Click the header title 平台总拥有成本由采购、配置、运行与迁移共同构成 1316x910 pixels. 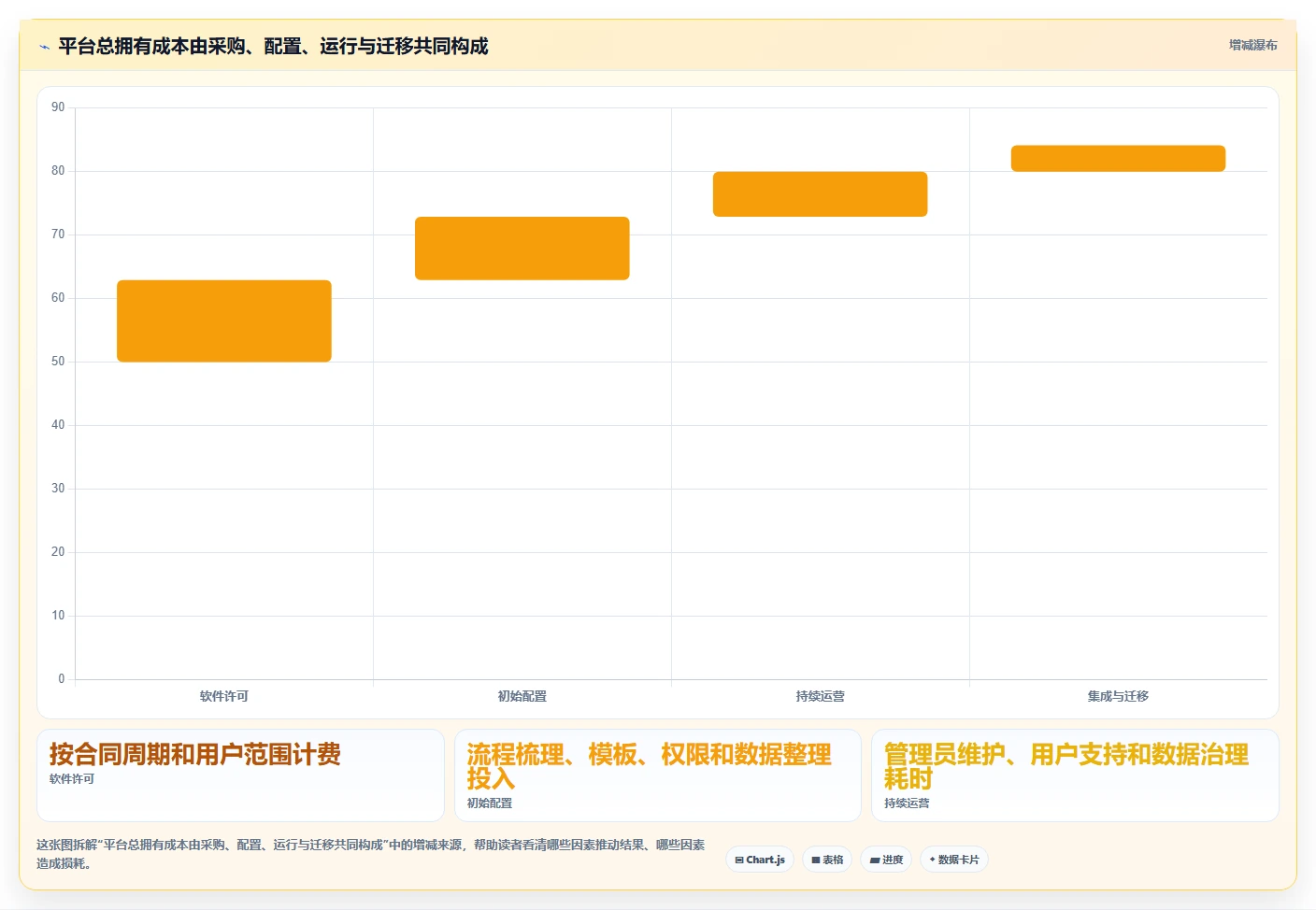273,47
